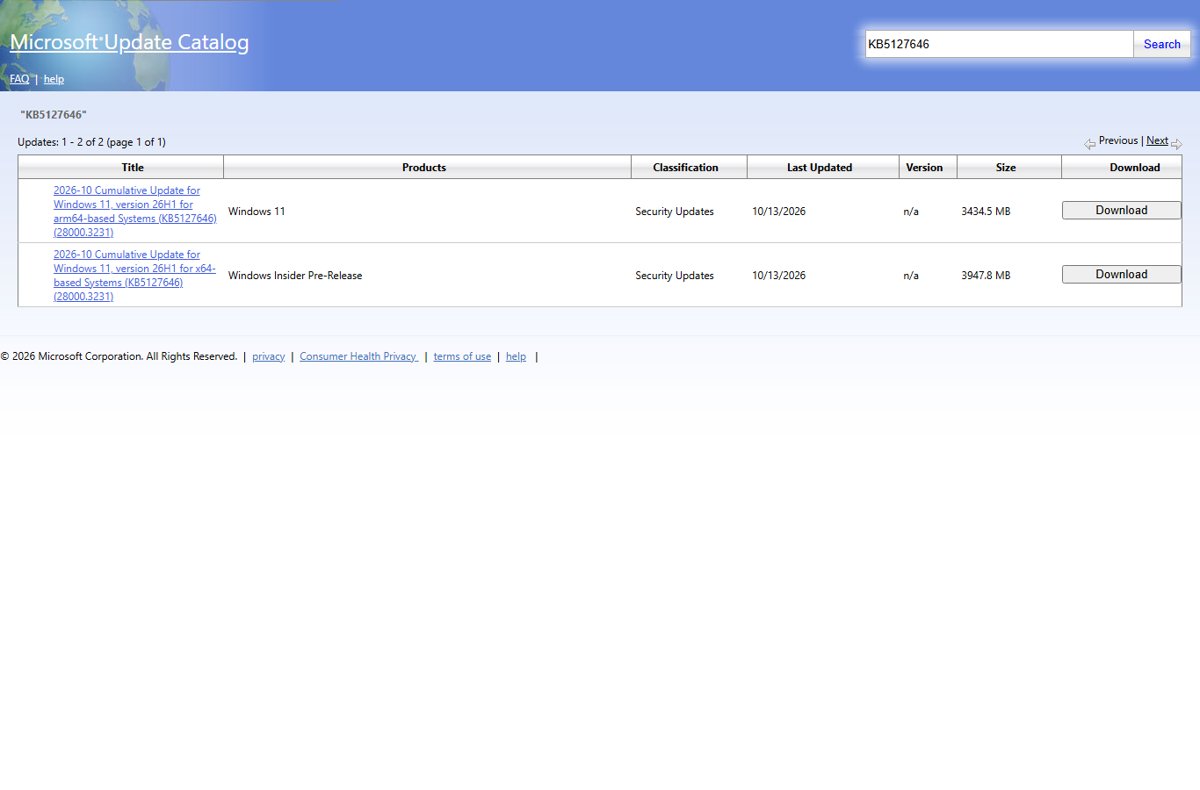The image size is (1200, 790).
Task: Click the Previous pagination text
Action: 1118,141
